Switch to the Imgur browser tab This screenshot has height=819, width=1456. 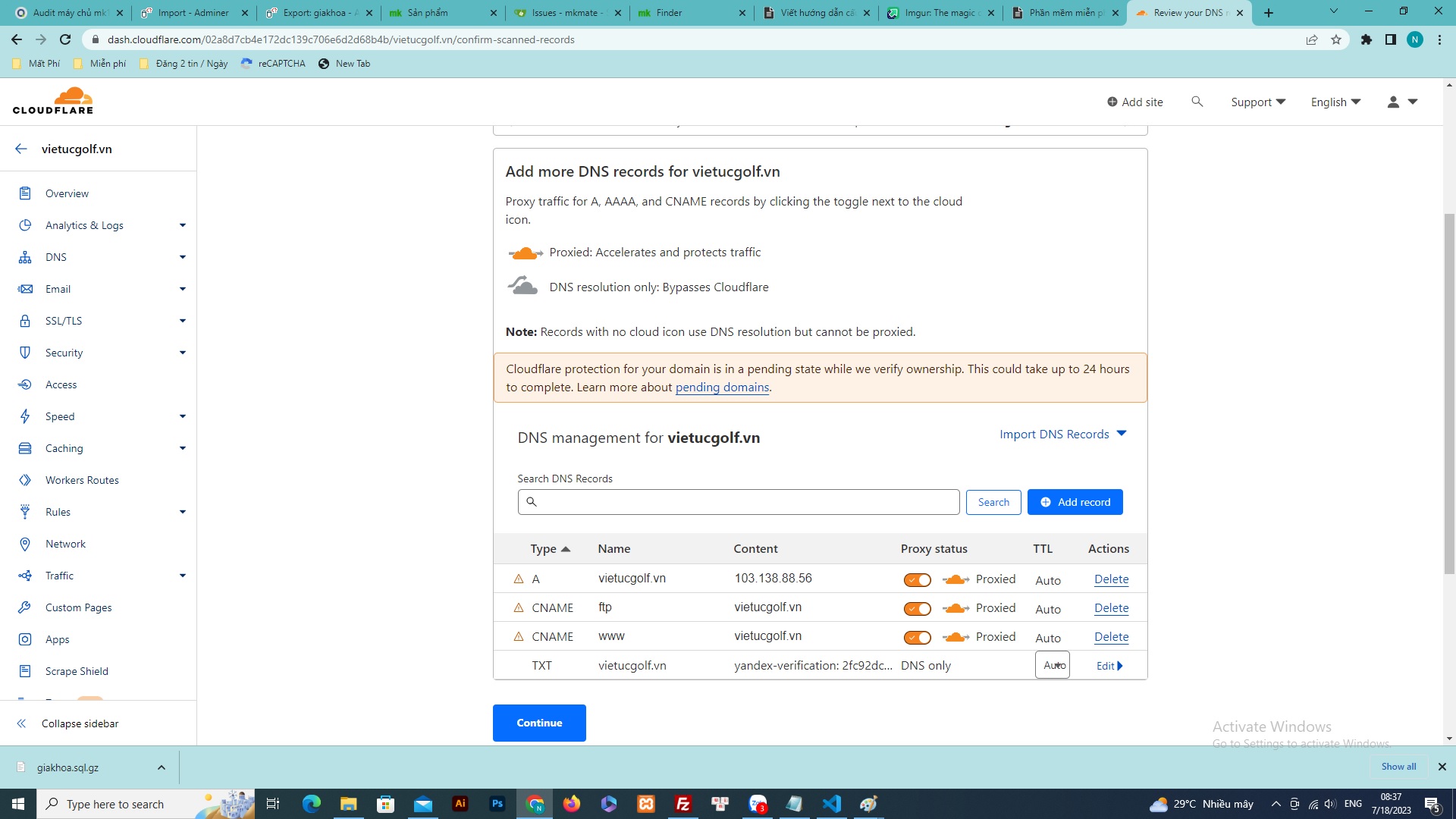click(x=940, y=13)
